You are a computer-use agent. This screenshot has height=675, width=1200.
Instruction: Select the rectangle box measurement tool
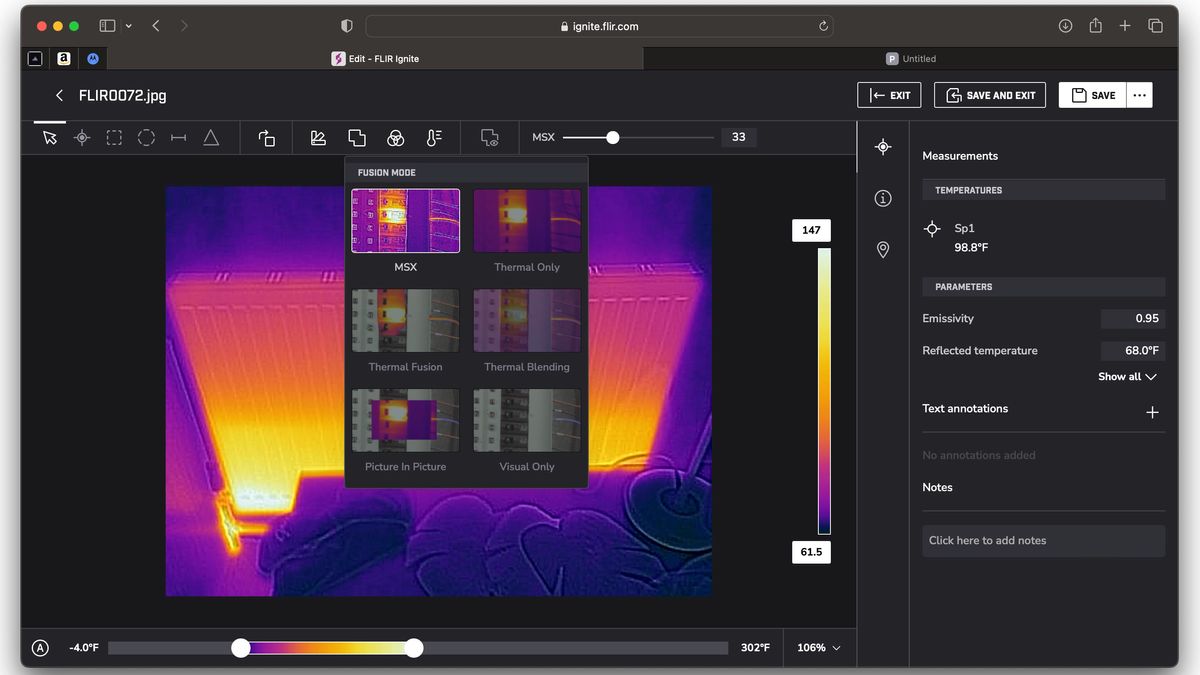click(114, 137)
